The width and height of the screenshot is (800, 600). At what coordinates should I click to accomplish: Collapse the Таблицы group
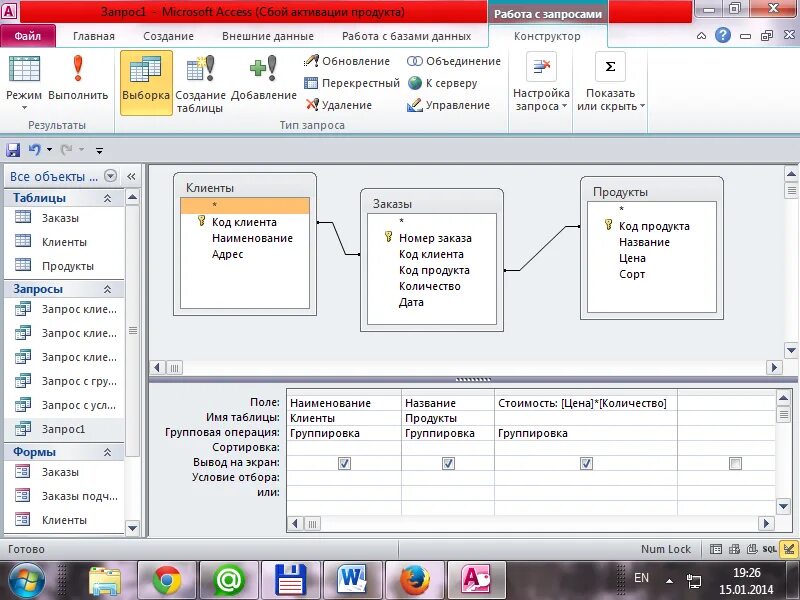point(108,198)
